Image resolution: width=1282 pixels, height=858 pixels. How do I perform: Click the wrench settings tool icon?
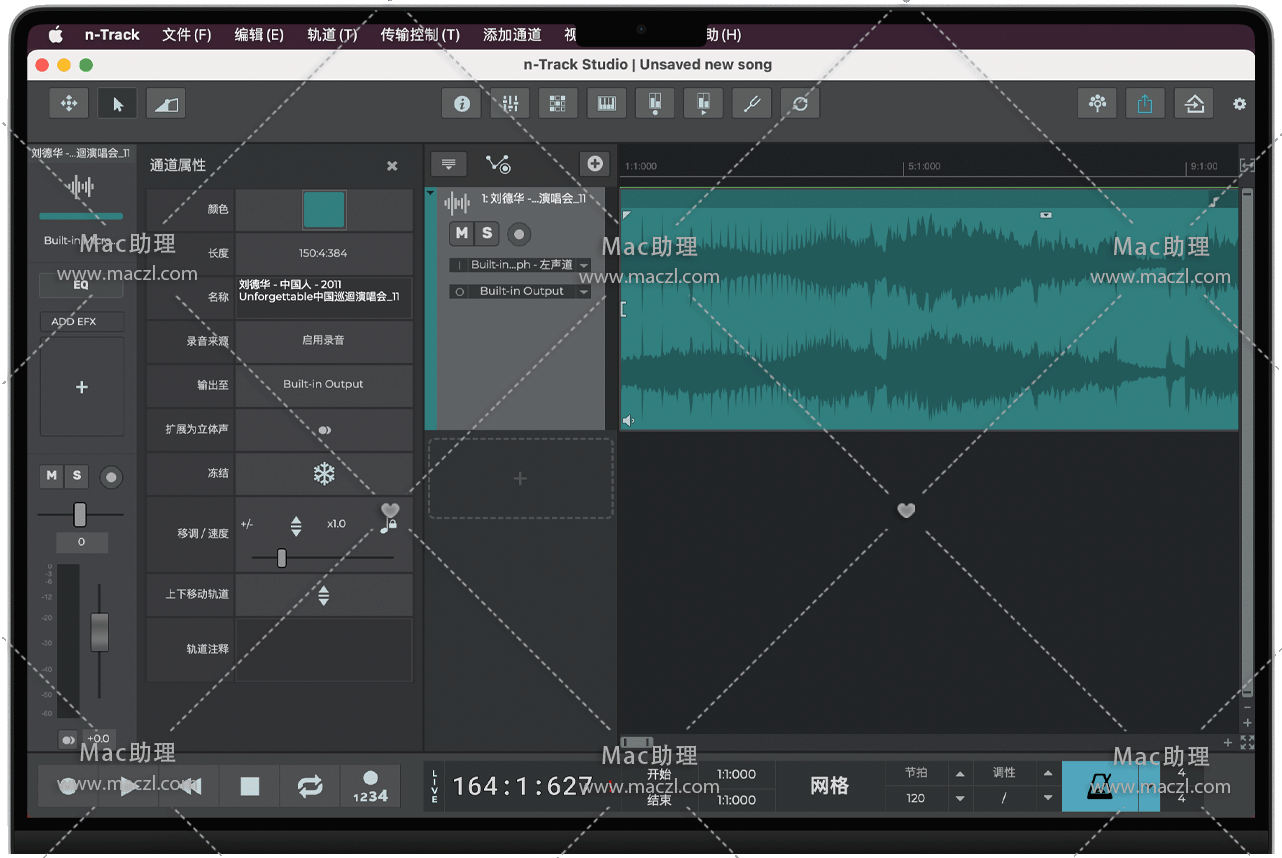click(751, 103)
